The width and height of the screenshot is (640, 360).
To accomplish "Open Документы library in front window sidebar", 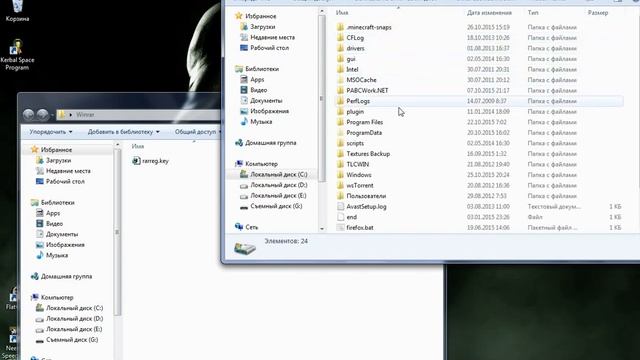I will [x=261, y=101].
